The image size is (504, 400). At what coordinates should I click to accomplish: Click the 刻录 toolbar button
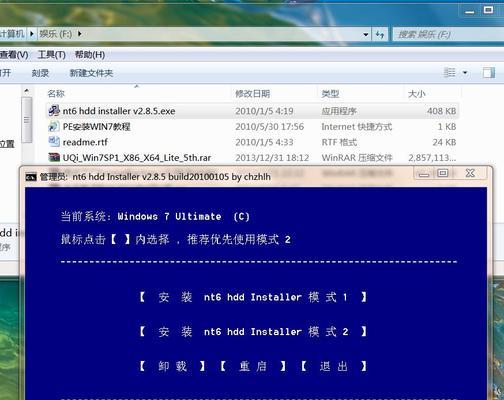point(40,73)
